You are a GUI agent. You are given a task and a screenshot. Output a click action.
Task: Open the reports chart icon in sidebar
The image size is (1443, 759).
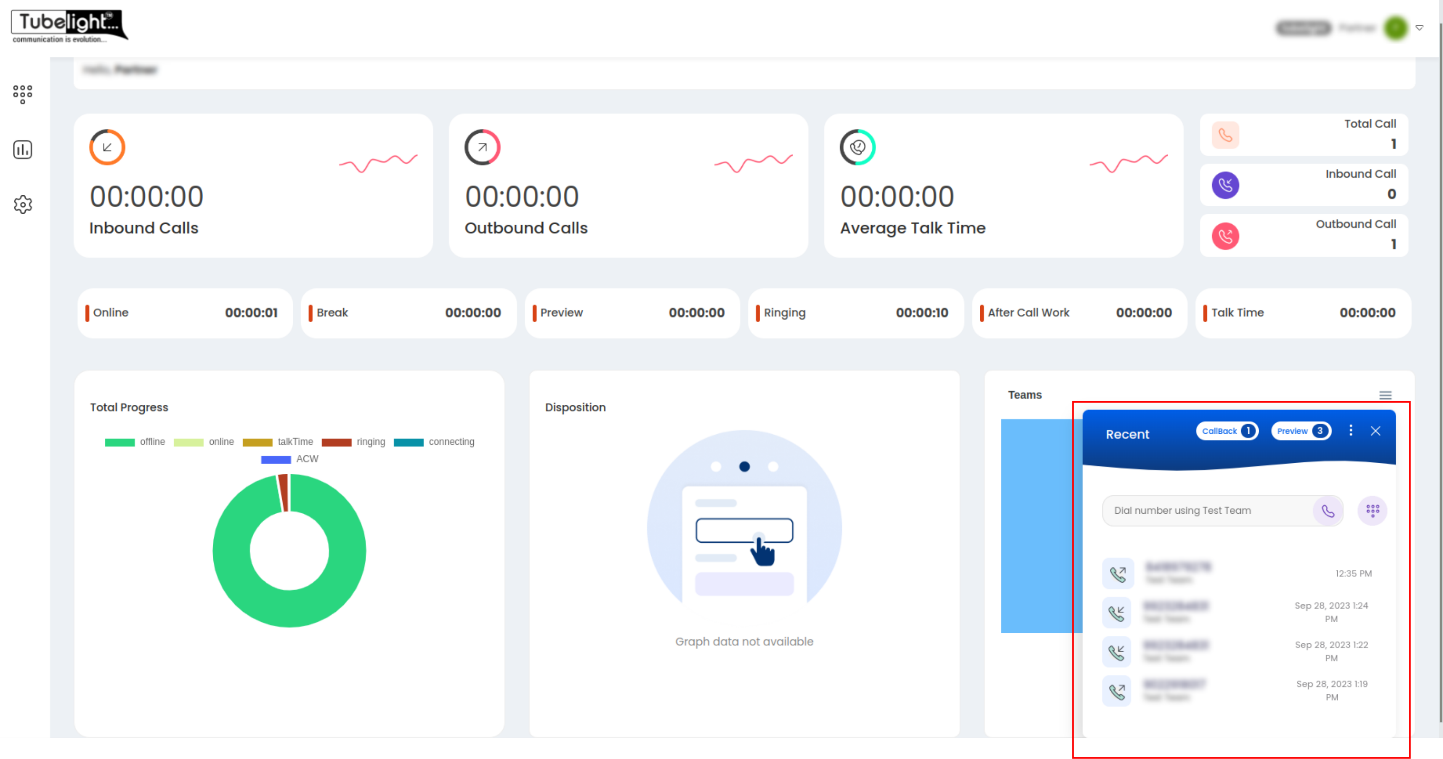[23, 150]
